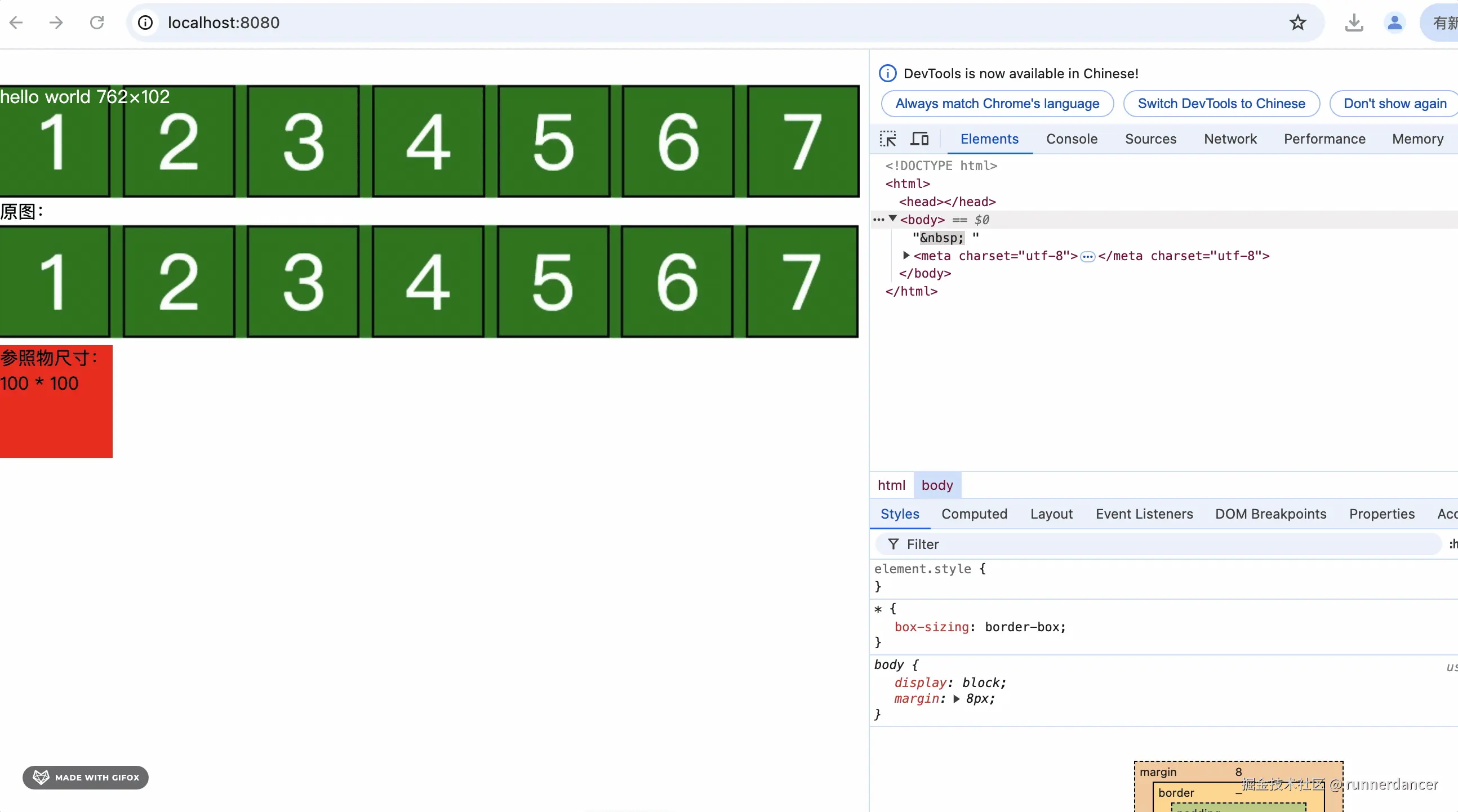This screenshot has height=812, width=1458.
Task: Bookmark page with the star icon
Action: [x=1297, y=23]
